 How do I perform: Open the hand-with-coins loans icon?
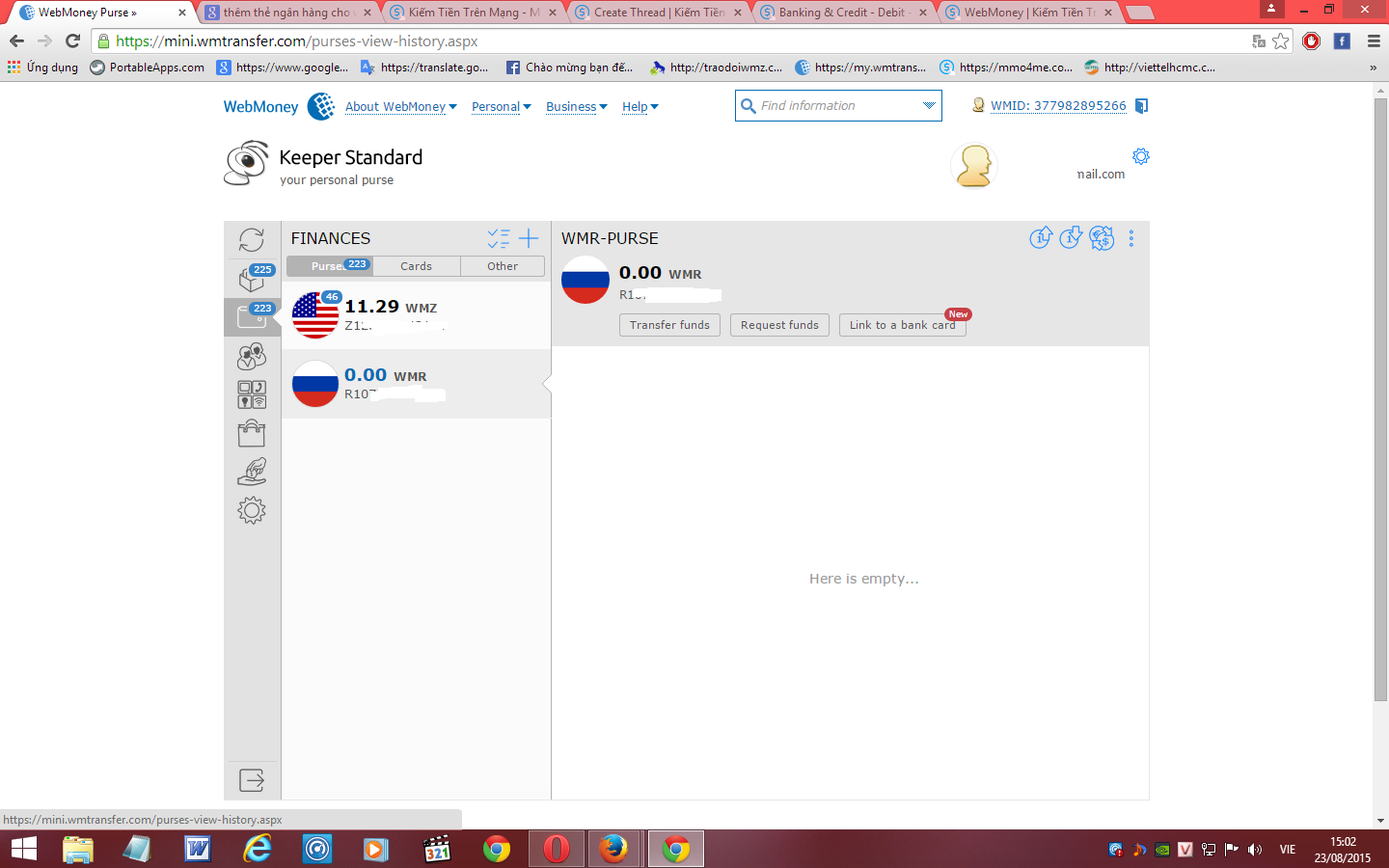coord(252,472)
